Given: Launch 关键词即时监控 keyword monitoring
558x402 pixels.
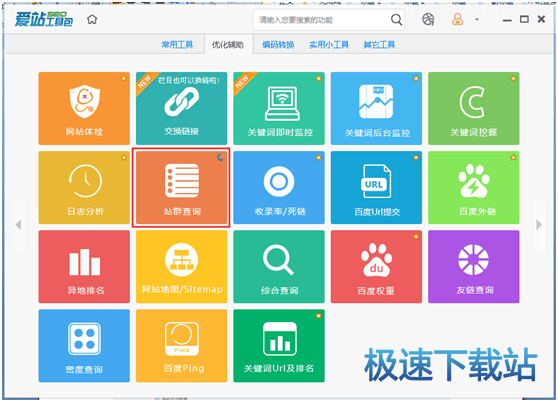Looking at the screenshot, I should [x=279, y=109].
